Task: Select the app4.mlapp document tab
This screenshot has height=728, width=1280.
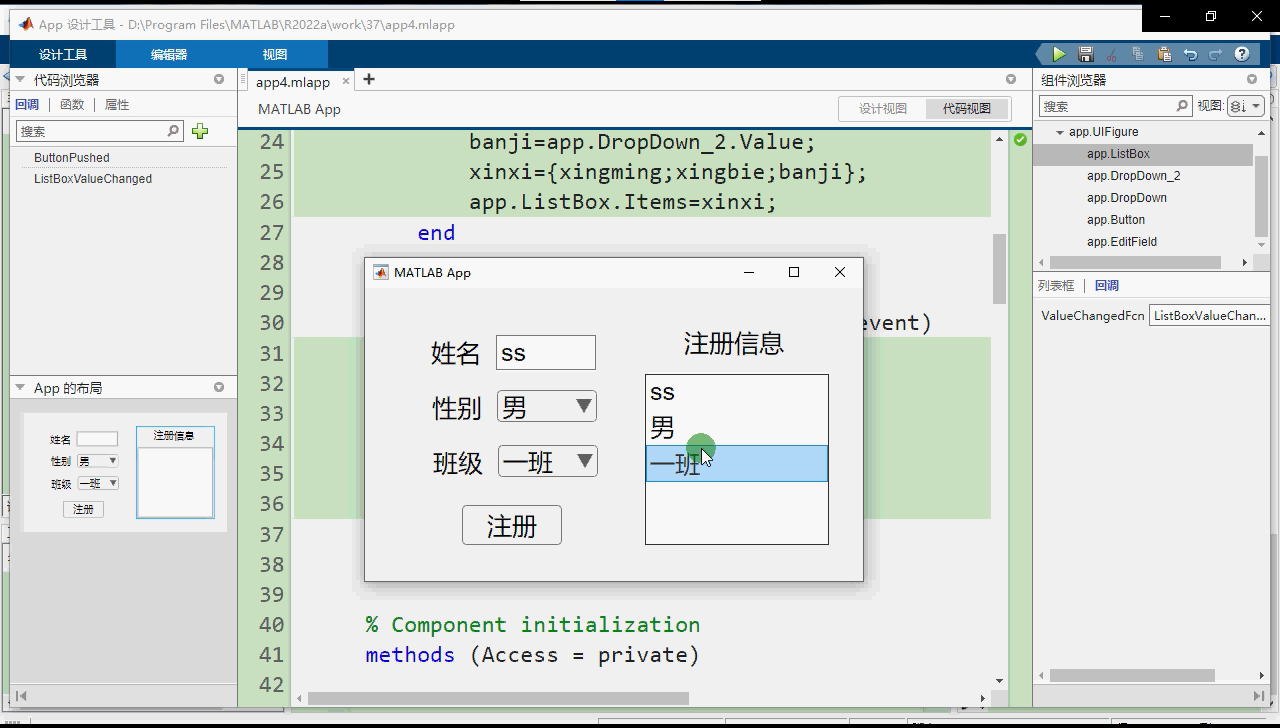Action: point(293,82)
